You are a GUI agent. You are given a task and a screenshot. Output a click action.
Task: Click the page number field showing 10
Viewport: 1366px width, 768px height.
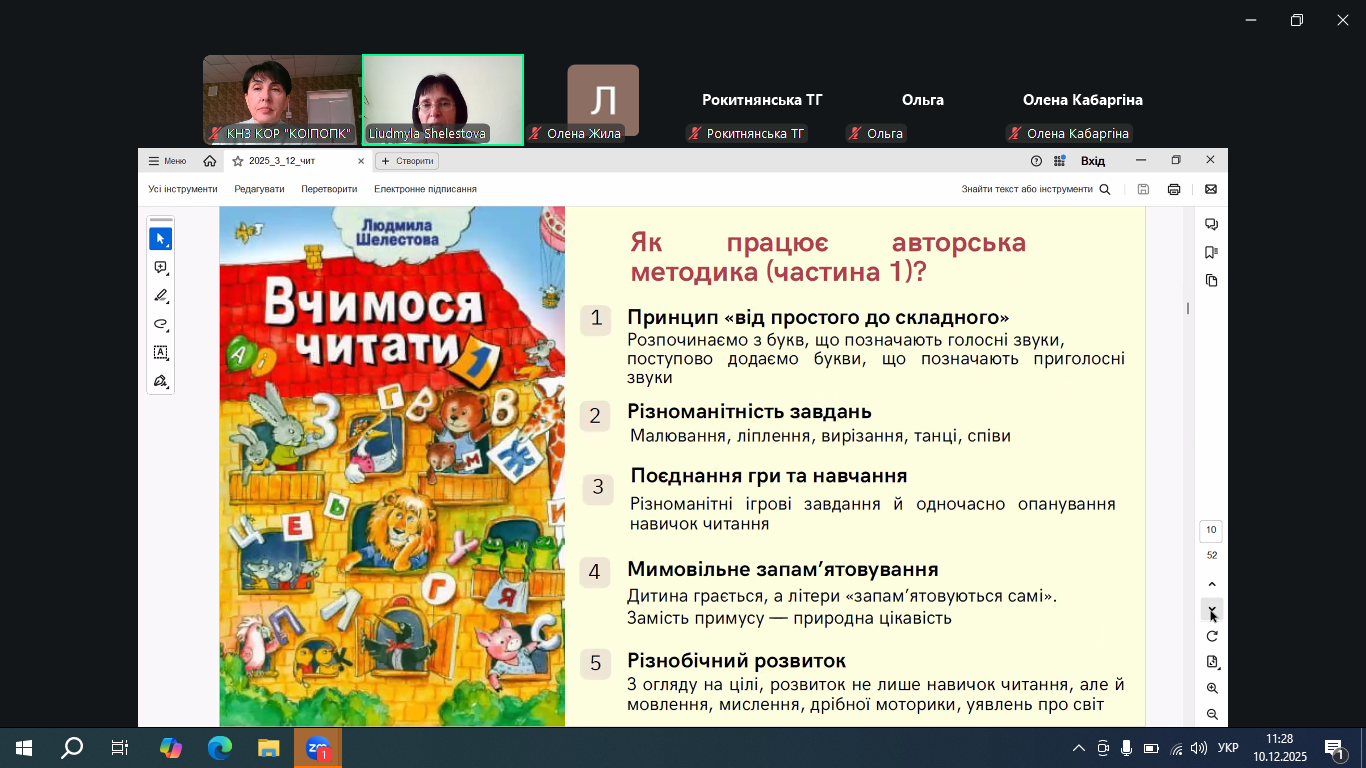tap(1211, 530)
